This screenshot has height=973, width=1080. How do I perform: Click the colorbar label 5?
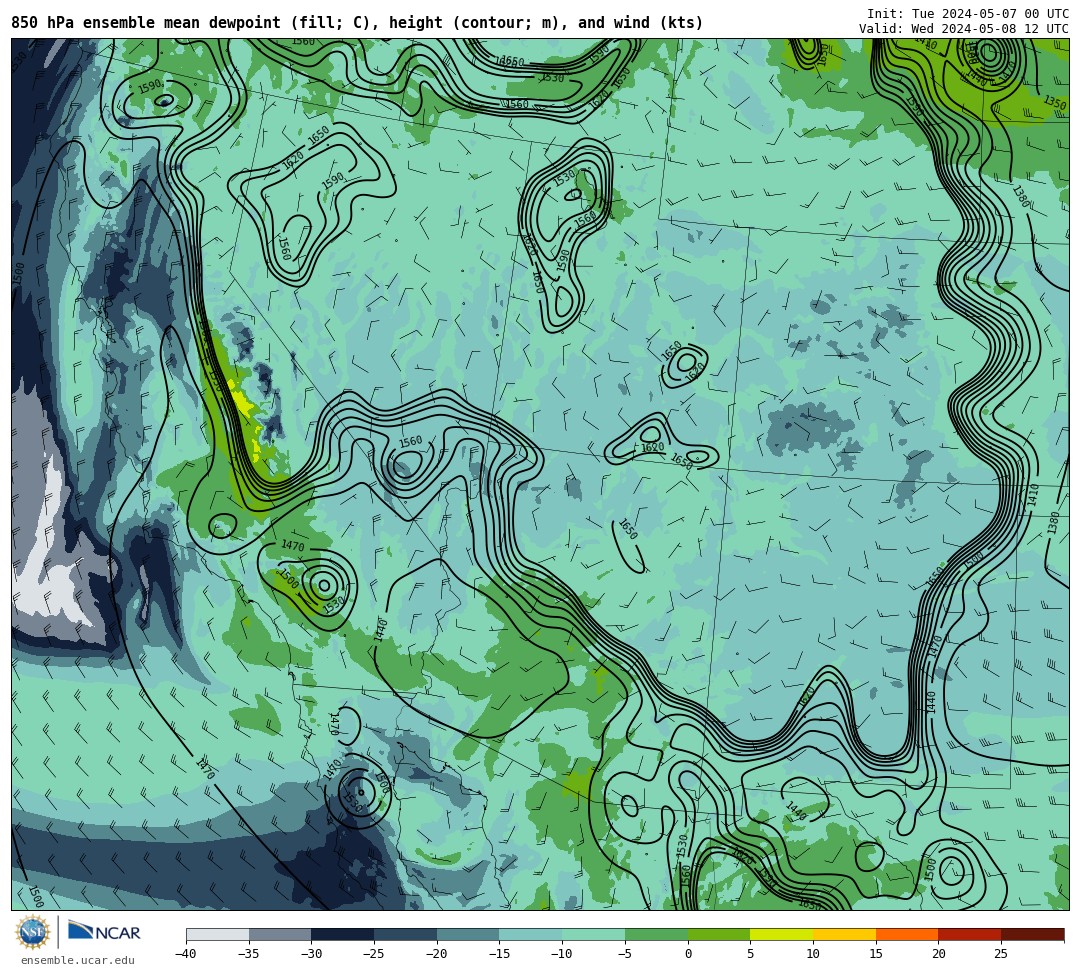750,954
